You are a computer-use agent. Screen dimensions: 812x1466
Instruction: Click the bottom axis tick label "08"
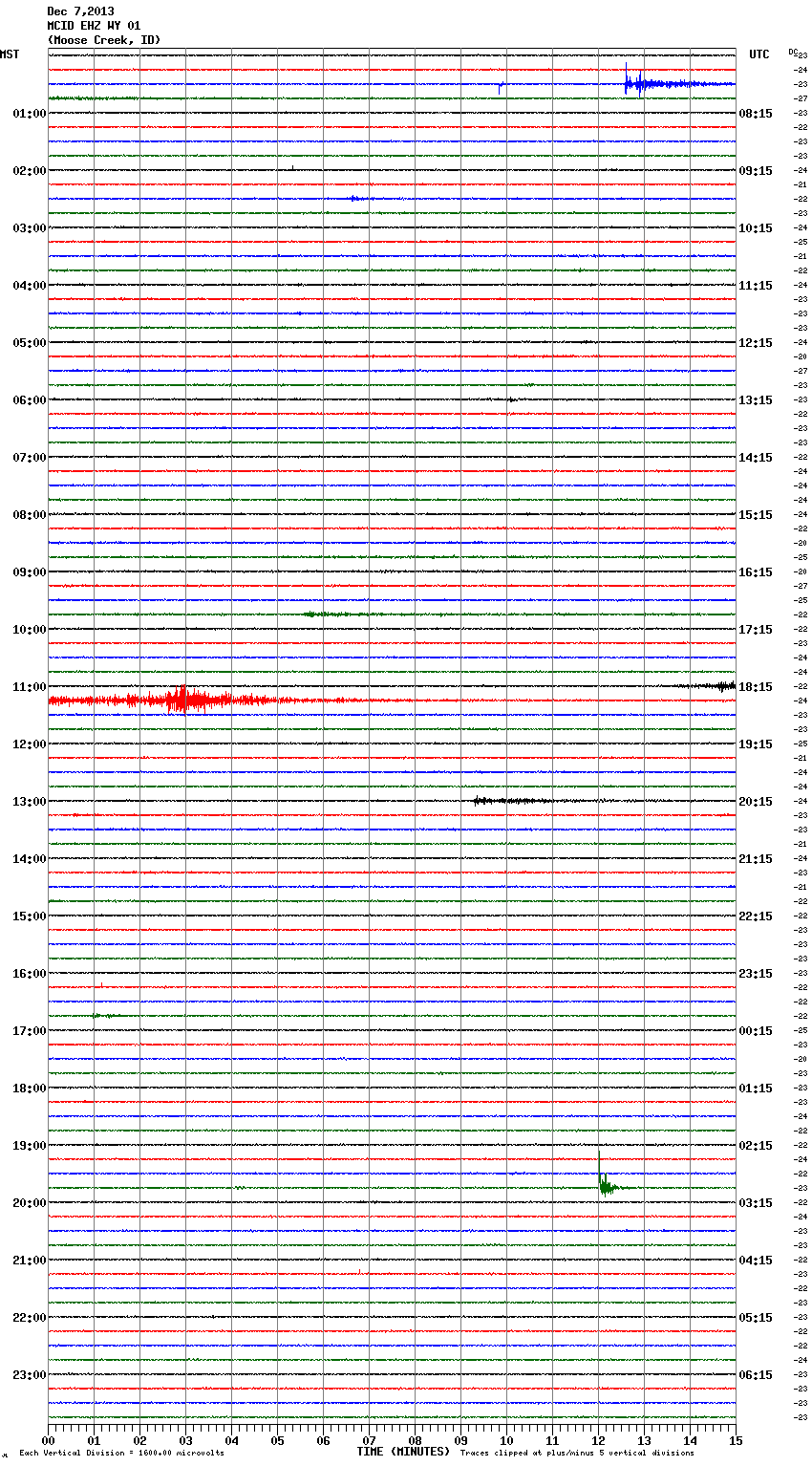415,1440
